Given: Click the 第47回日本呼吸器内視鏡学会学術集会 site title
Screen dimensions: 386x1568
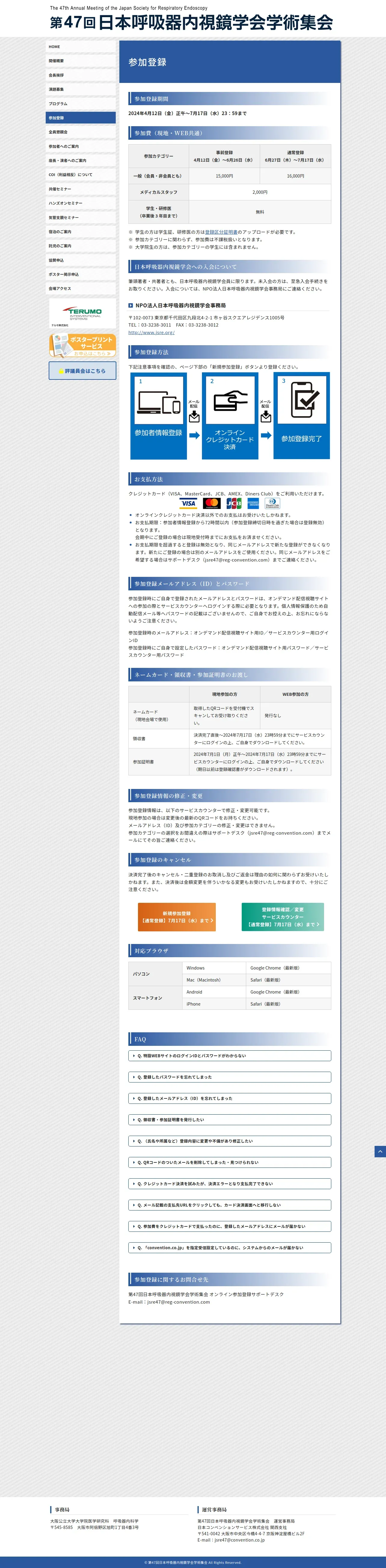Looking at the screenshot, I should point(191,23).
